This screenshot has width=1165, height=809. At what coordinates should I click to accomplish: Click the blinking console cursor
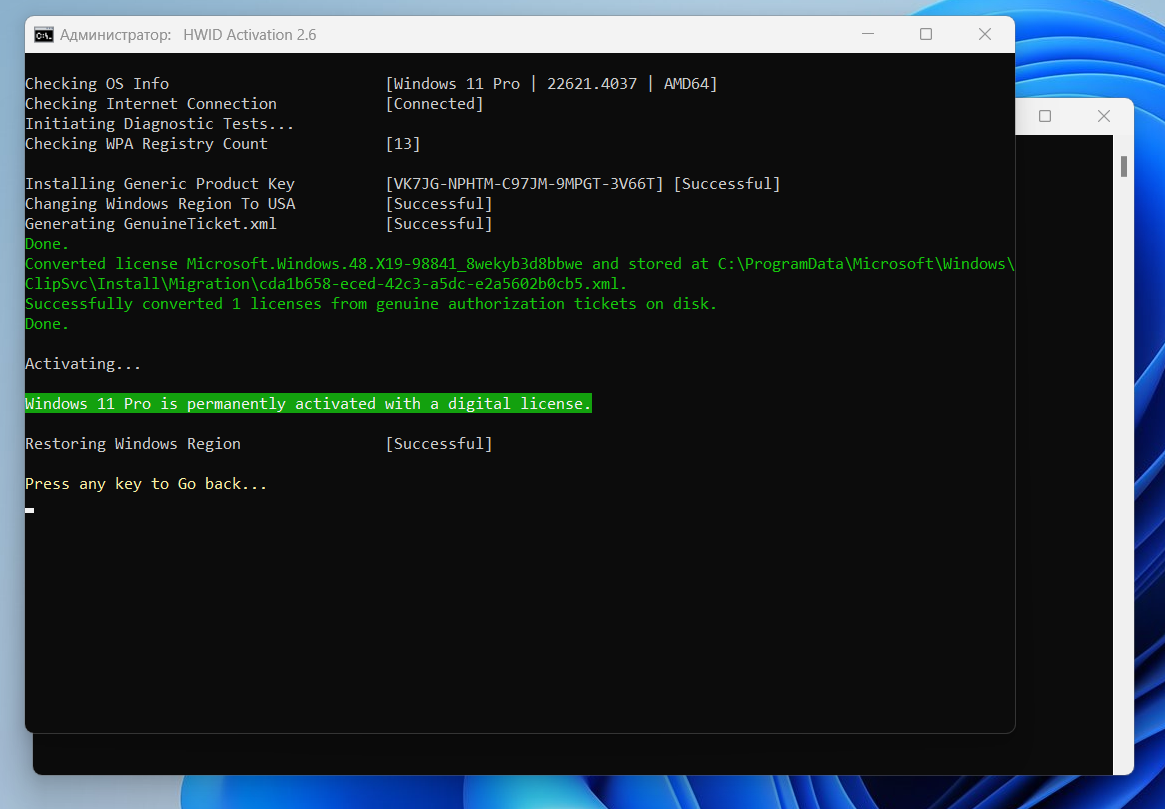pyautogui.click(x=30, y=510)
